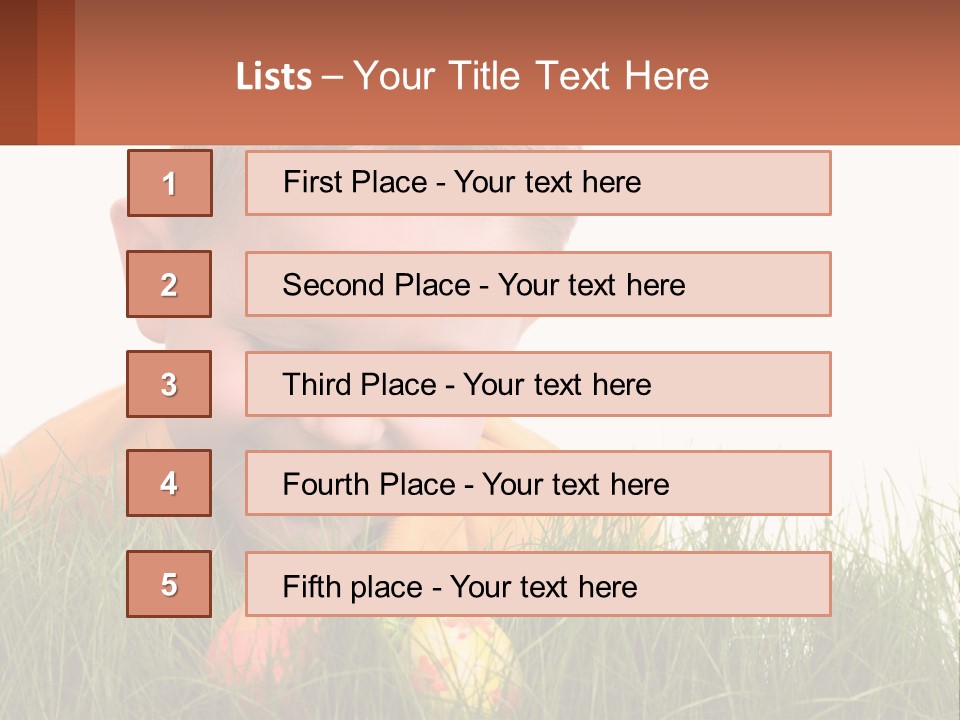Click the number 3 box
Viewport: 960px width, 720px height.
169,384
